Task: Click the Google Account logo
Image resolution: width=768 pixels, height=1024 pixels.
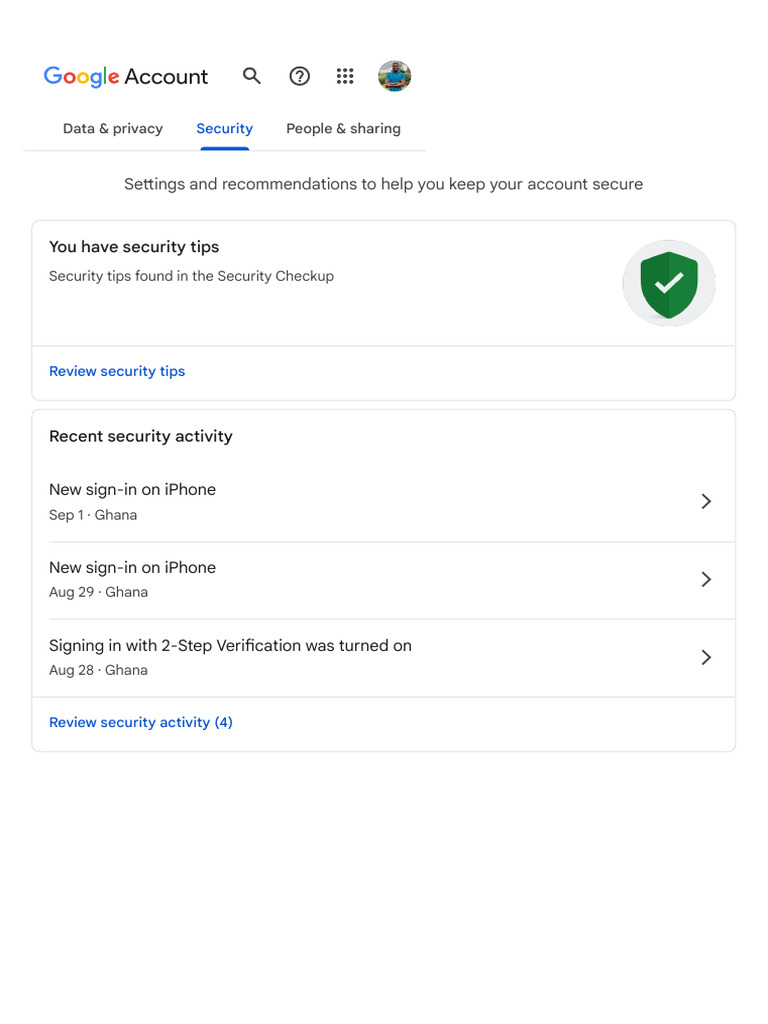Action: click(x=126, y=77)
